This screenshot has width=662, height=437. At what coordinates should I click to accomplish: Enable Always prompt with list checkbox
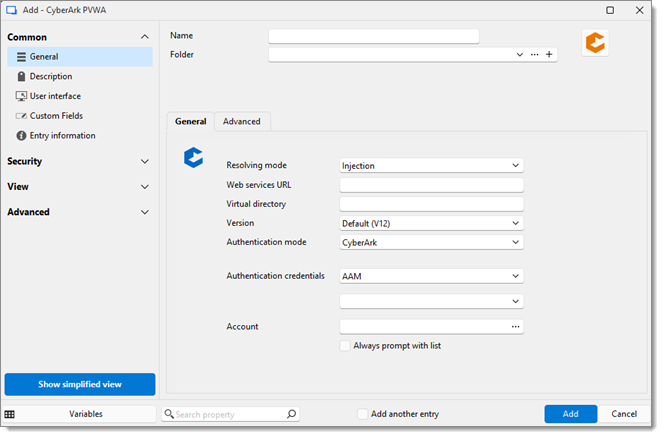345,346
